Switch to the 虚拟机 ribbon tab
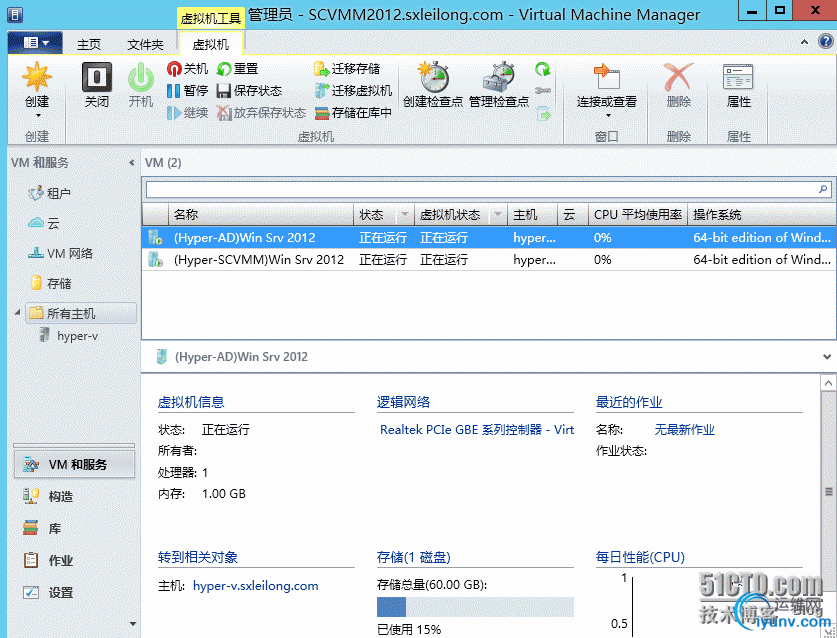 pos(210,44)
